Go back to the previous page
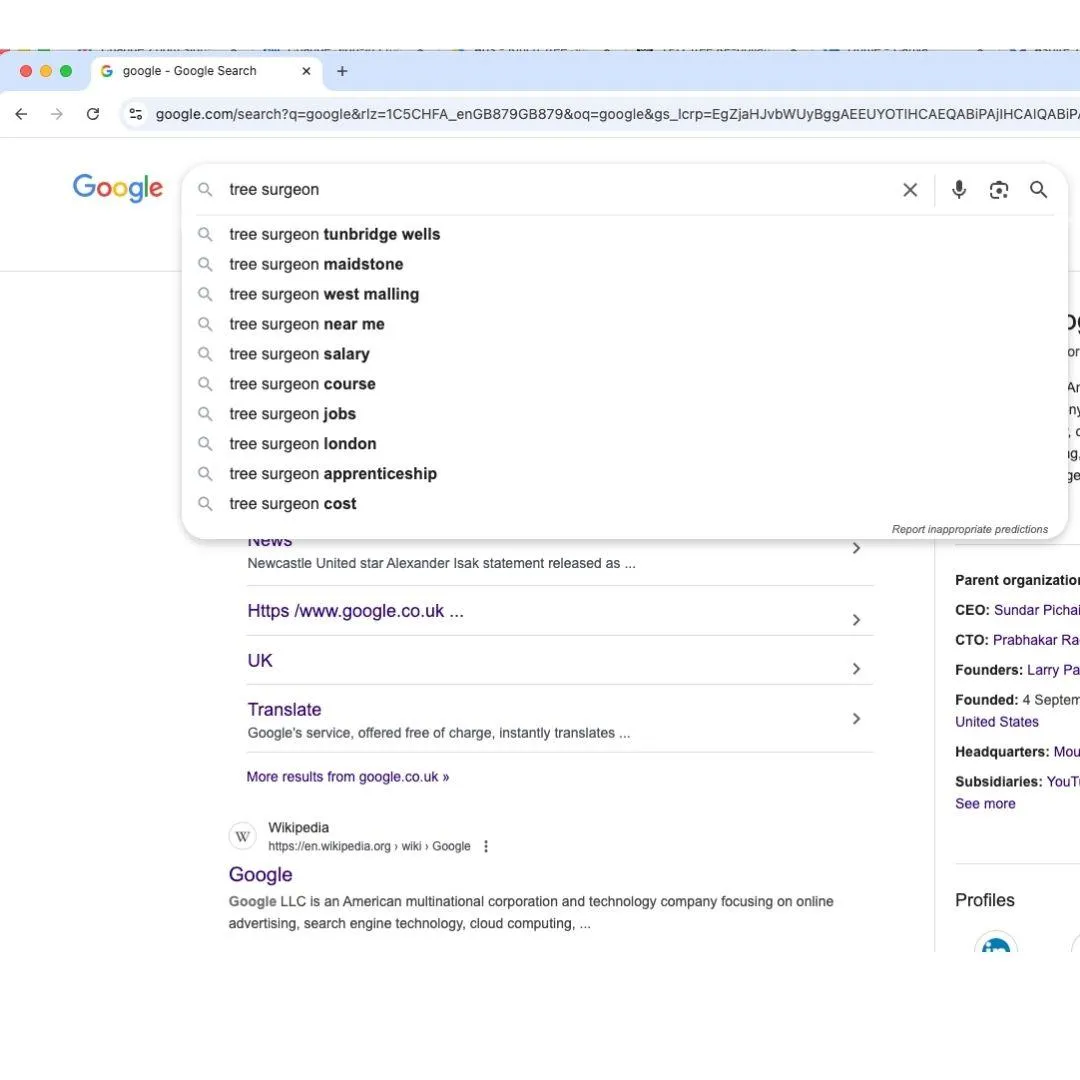This screenshot has height=1080, width=1080. click(x=21, y=114)
